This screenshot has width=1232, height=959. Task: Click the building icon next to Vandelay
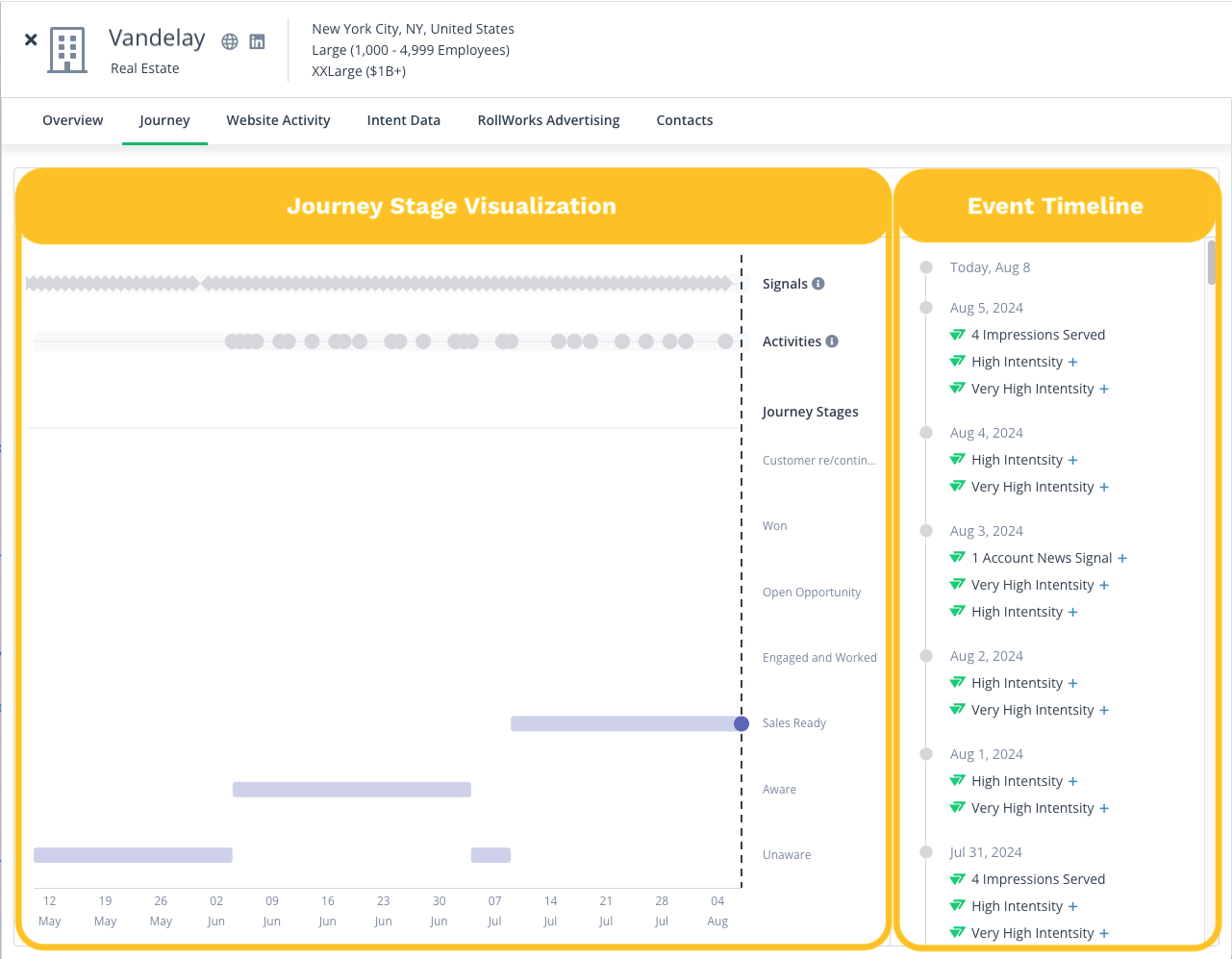click(67, 50)
